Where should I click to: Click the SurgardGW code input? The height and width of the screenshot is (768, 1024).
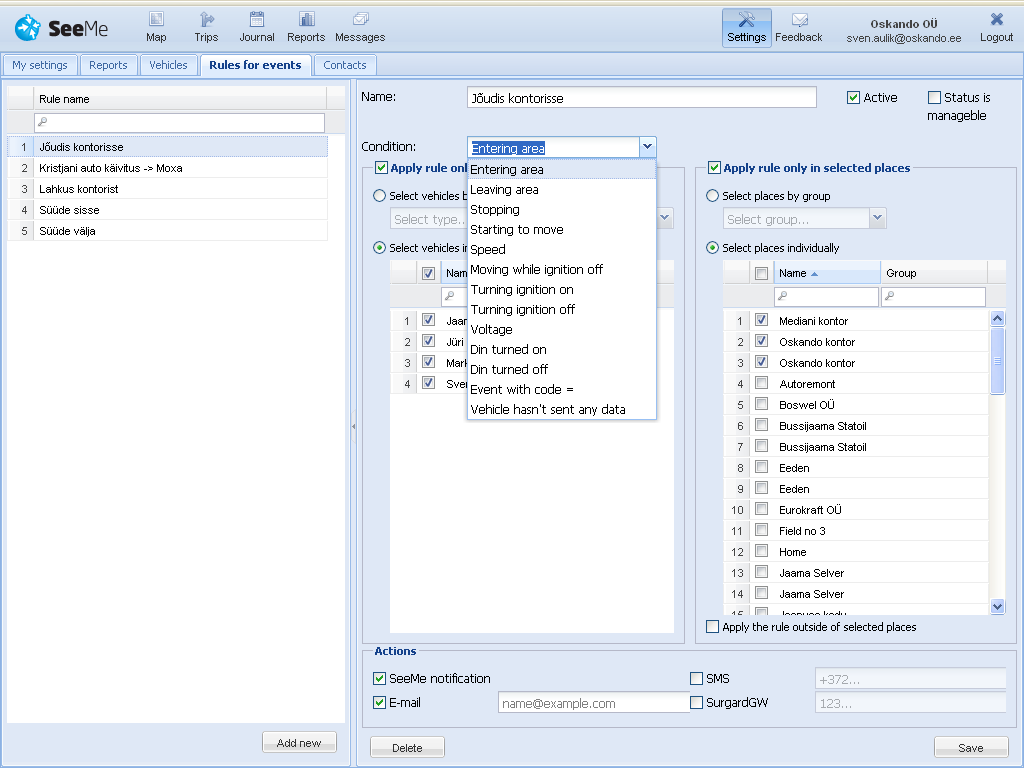tap(910, 703)
